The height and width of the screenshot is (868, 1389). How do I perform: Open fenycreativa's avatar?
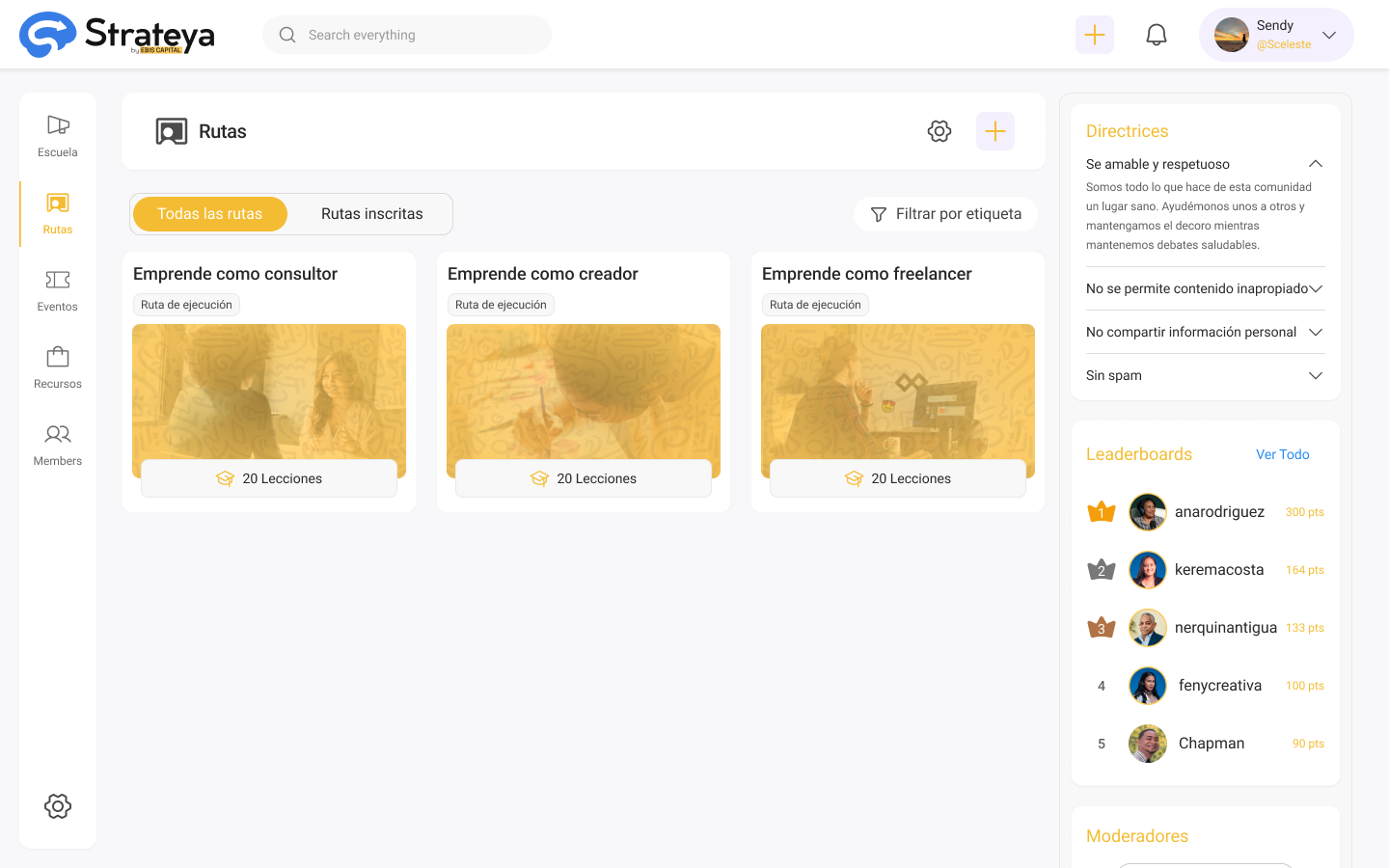click(x=1148, y=686)
